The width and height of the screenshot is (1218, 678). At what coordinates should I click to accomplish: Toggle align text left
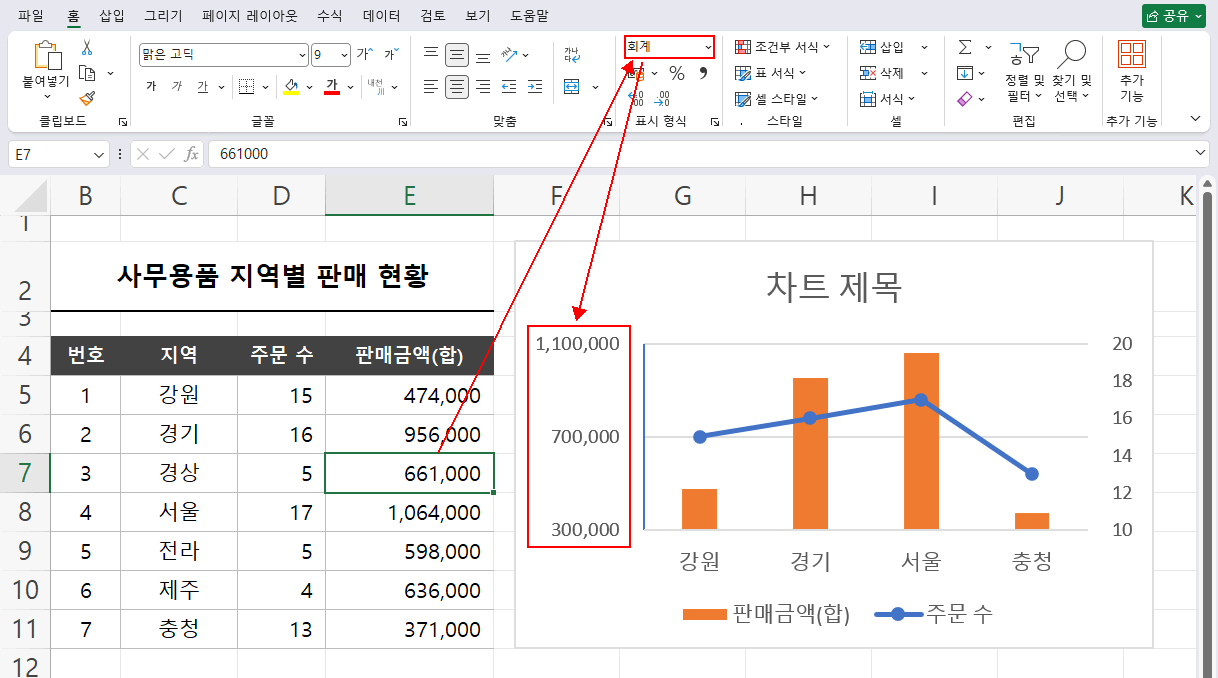pos(431,87)
